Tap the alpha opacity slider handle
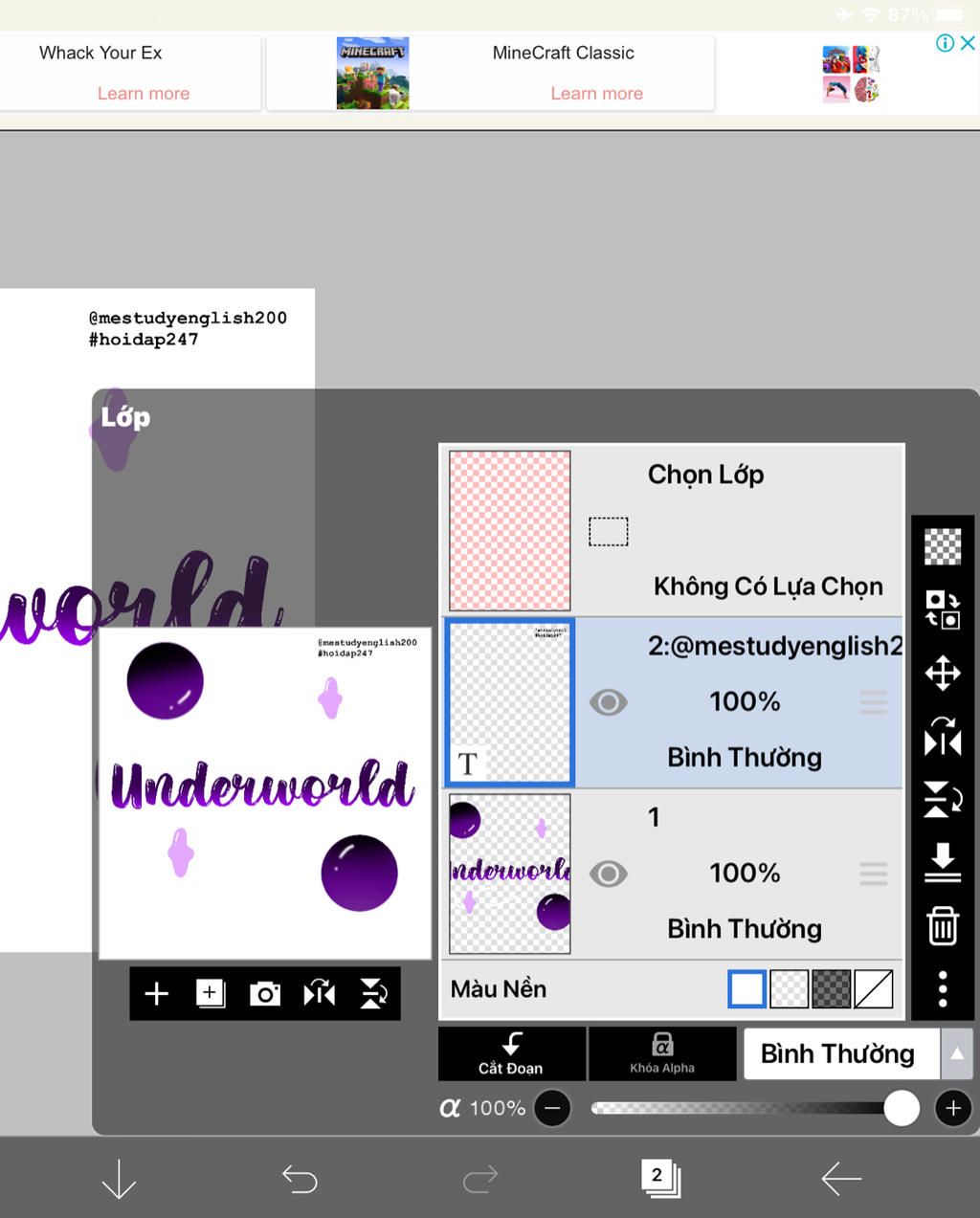This screenshot has height=1218, width=980. coord(902,1108)
